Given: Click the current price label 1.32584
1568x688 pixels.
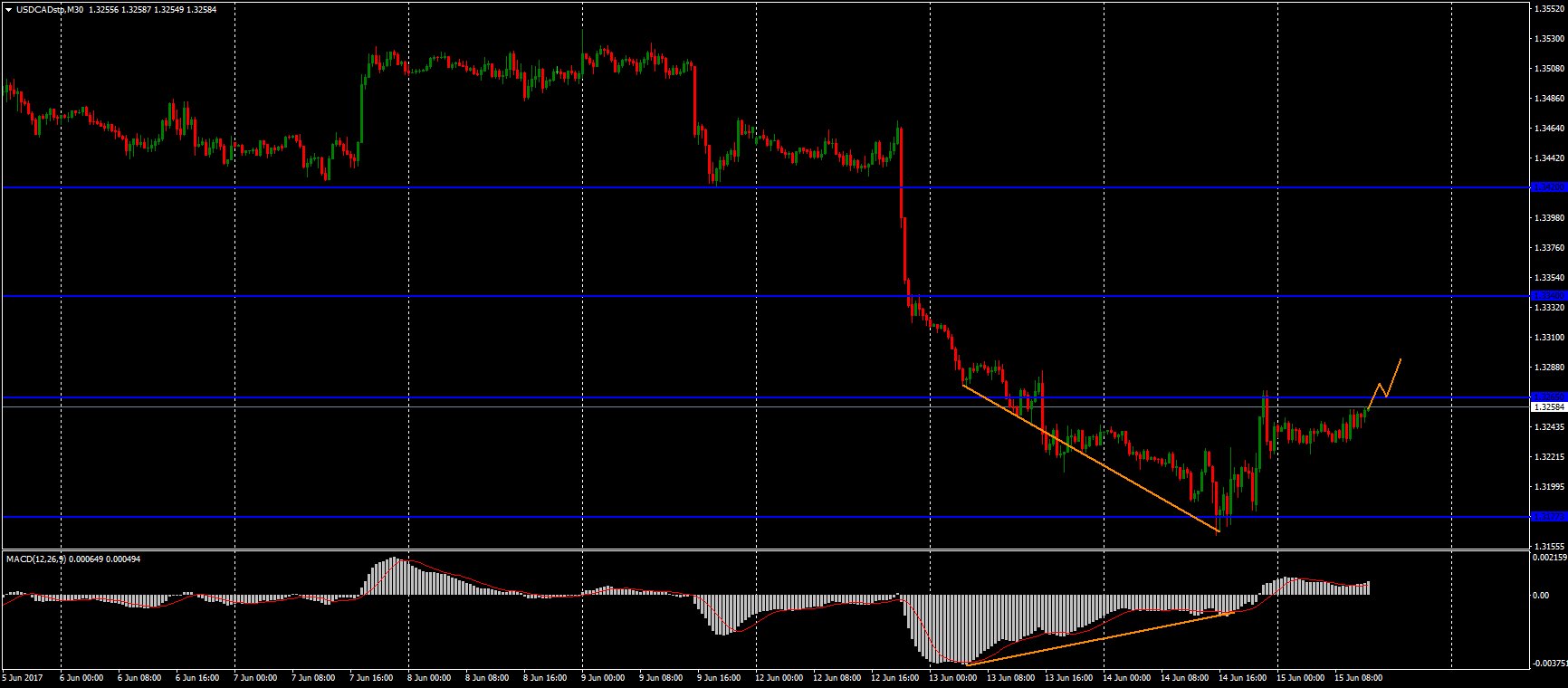Looking at the screenshot, I should (x=1548, y=407).
